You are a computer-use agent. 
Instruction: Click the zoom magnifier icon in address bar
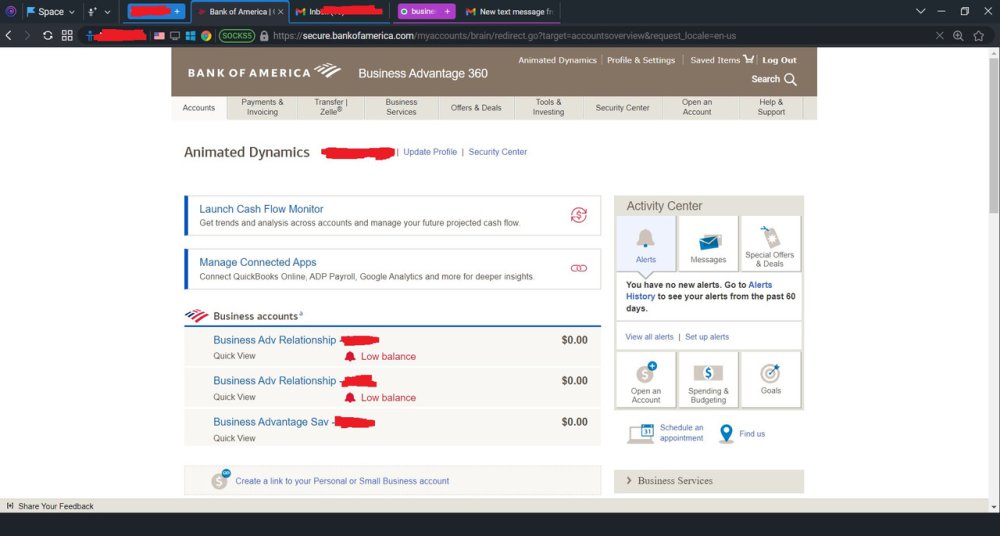point(958,36)
